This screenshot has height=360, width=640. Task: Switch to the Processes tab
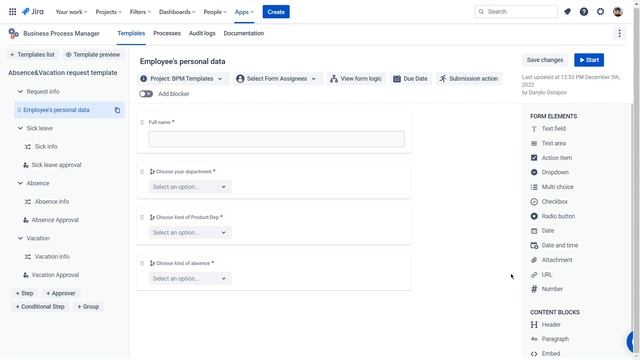pos(167,33)
